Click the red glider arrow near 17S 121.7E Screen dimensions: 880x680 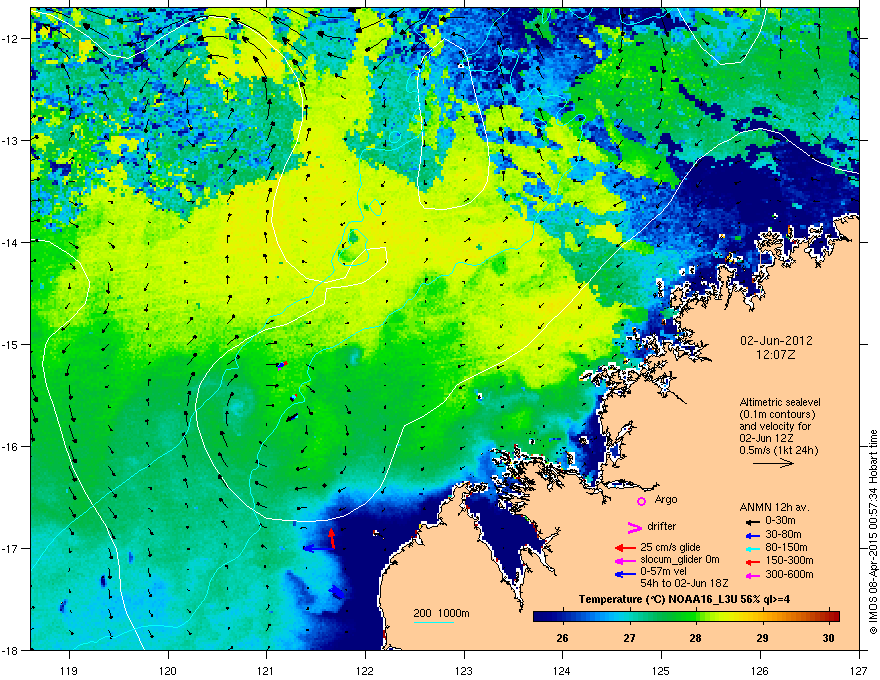pyautogui.click(x=332, y=538)
